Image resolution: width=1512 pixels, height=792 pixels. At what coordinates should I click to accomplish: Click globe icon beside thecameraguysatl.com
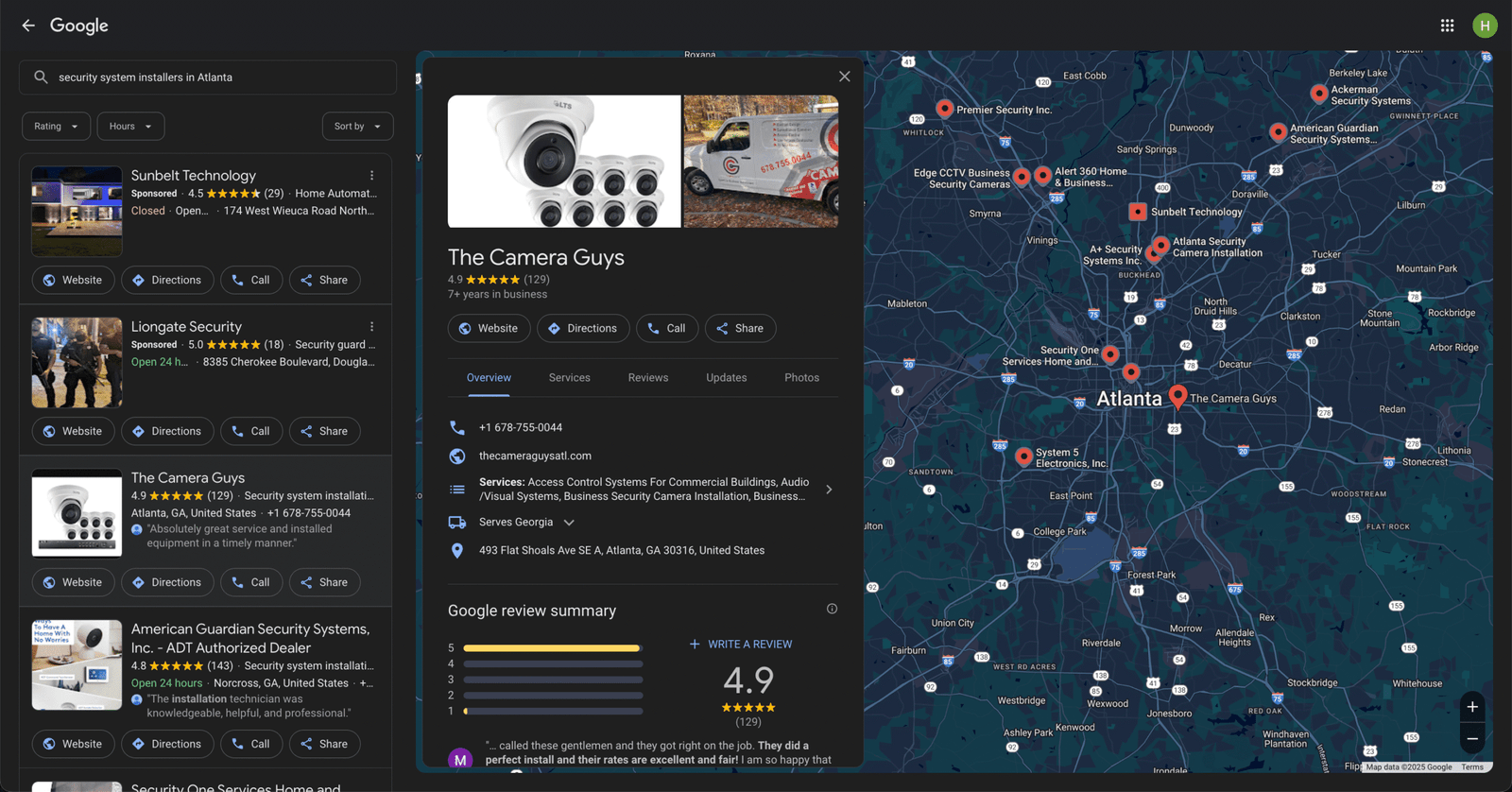457,456
